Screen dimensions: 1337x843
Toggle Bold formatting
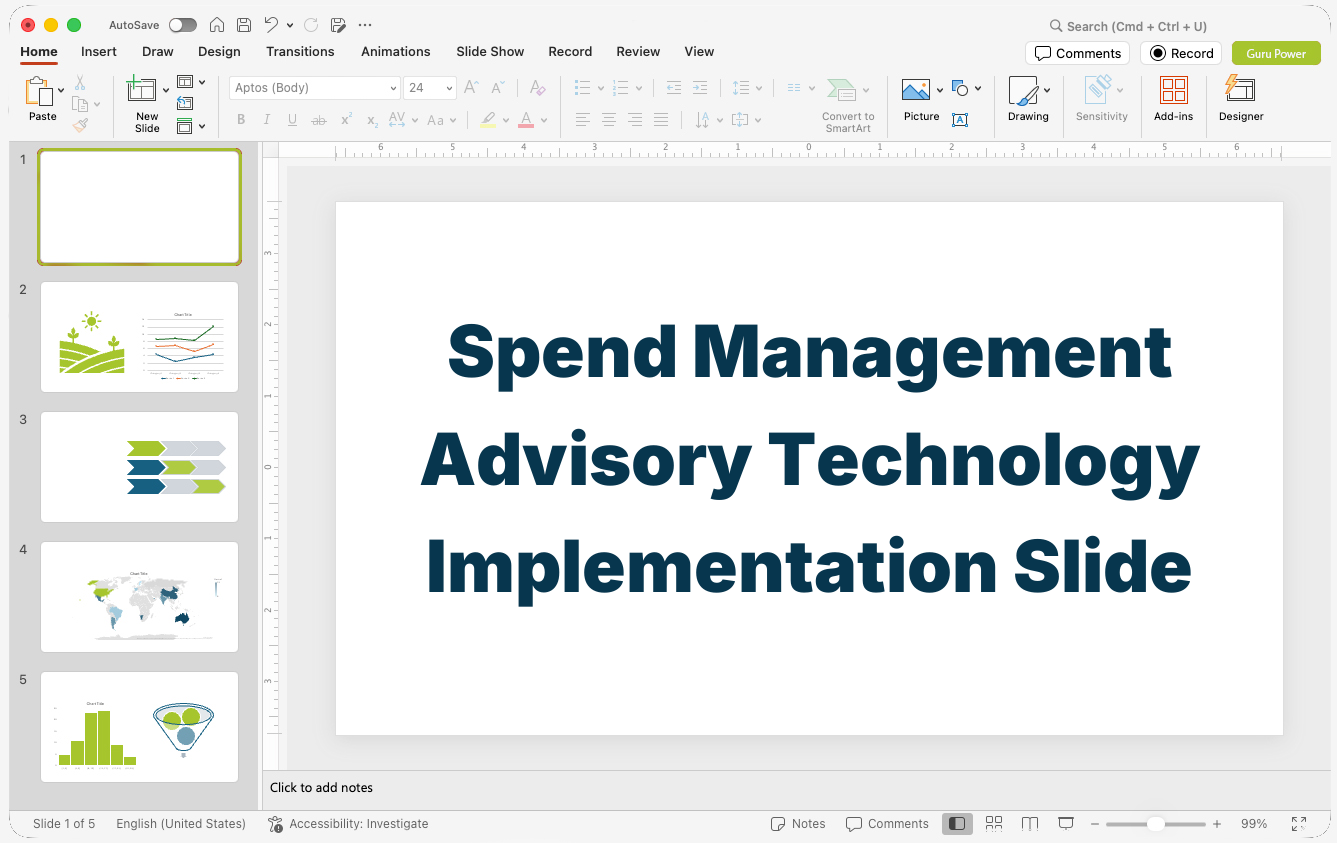pos(241,120)
